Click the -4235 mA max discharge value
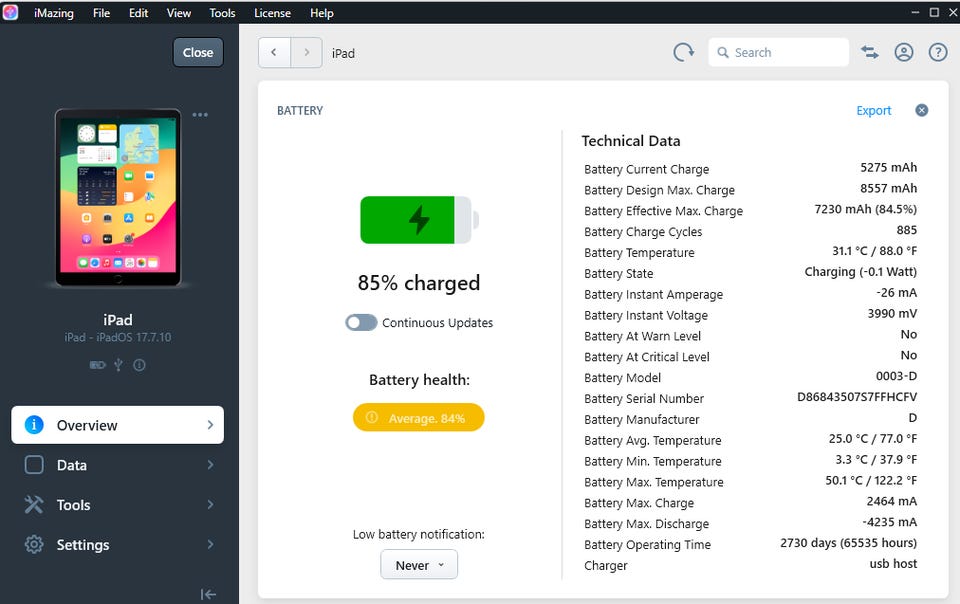Screen dimensions: 960x604 (890, 522)
